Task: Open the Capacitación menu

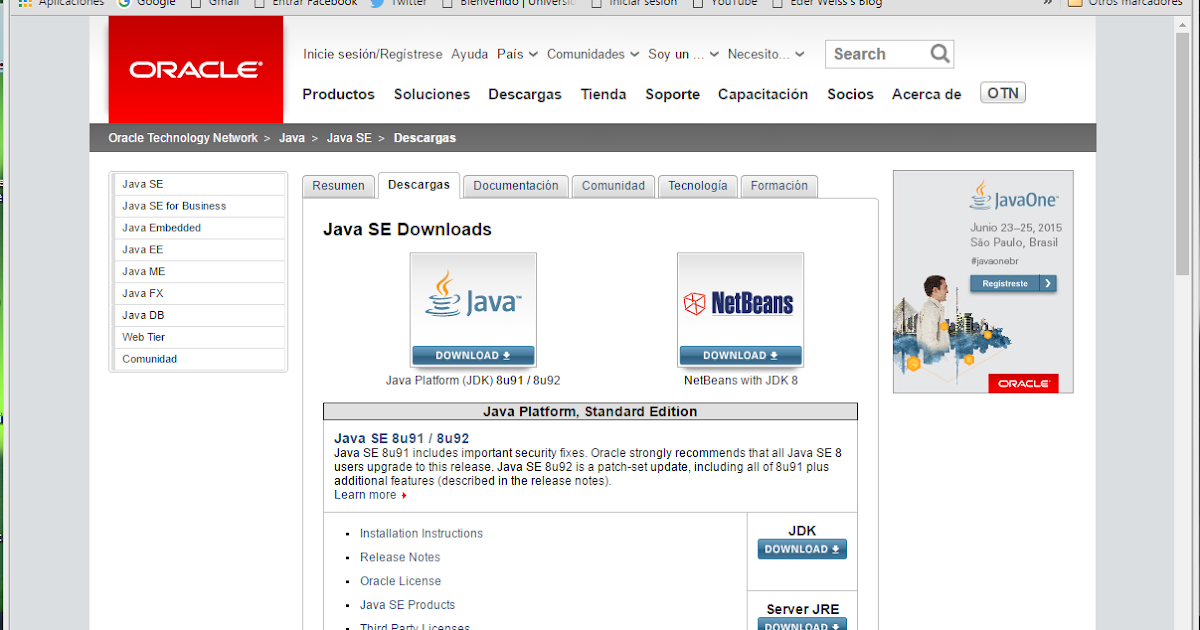Action: pos(763,94)
